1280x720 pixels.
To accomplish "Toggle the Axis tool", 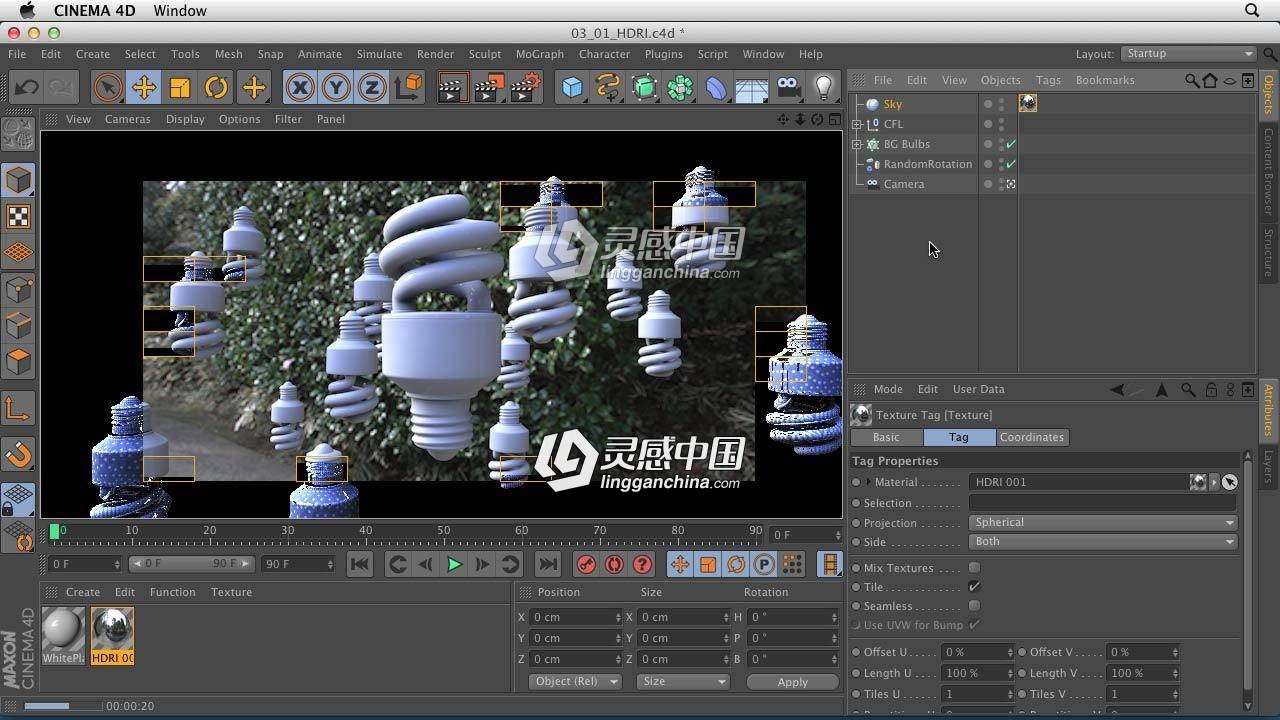I will [18, 408].
